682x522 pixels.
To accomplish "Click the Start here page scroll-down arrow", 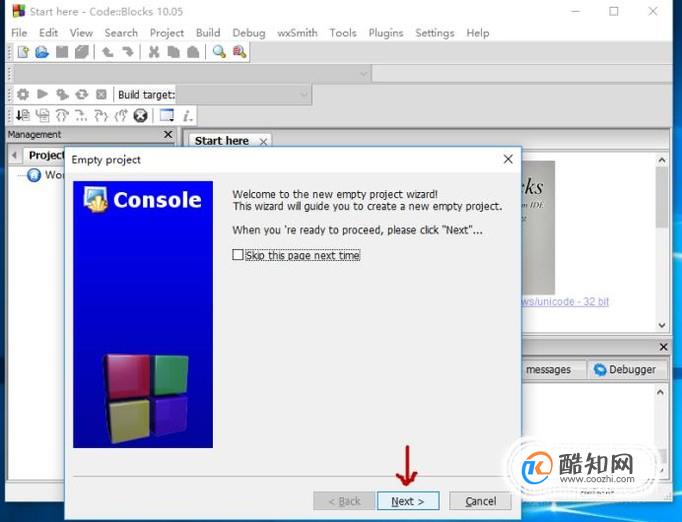I will coord(662,325).
